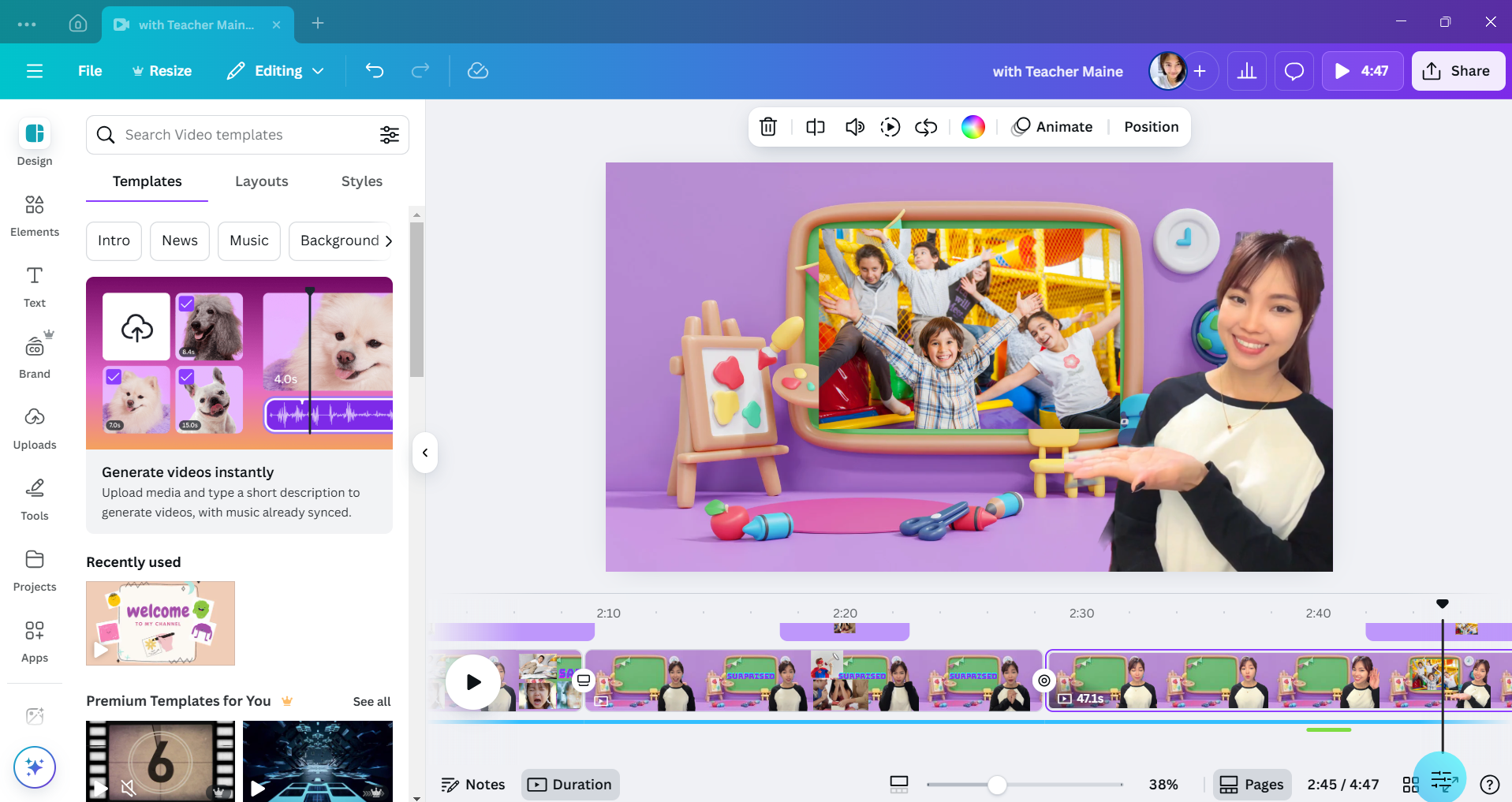1512x802 pixels.
Task: Open the playback speed control
Action: pyautogui.click(x=890, y=127)
